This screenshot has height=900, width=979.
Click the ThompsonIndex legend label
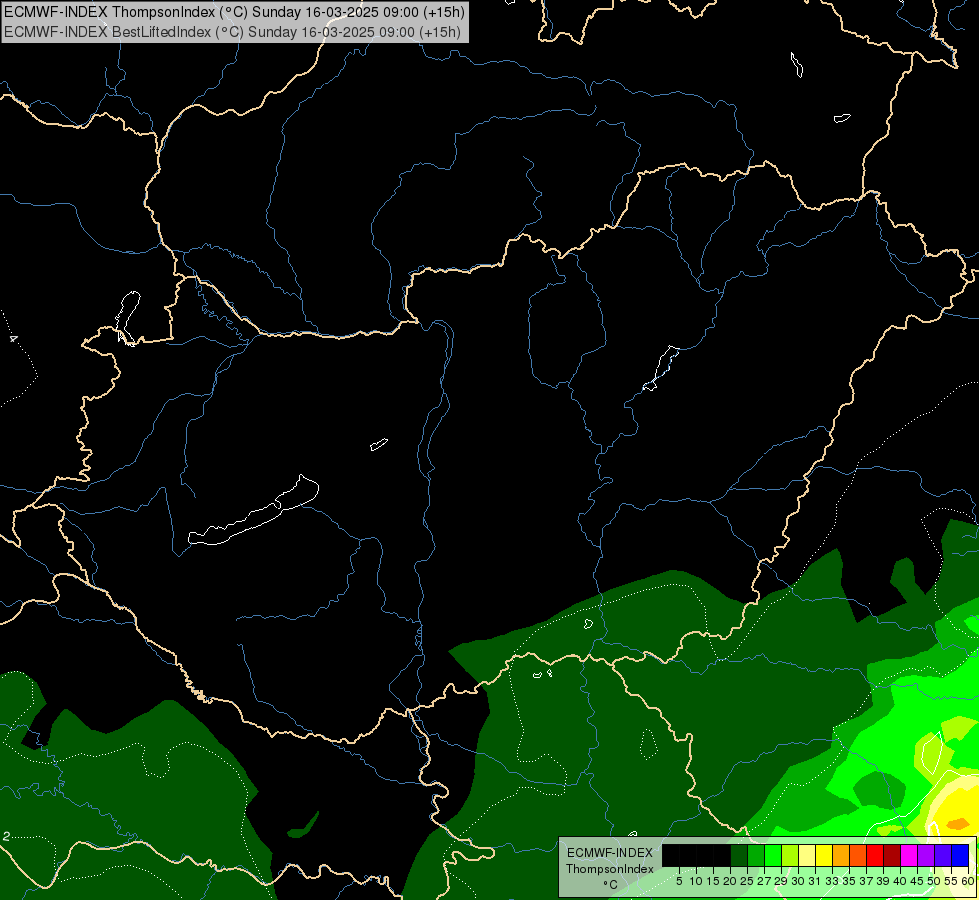point(610,869)
